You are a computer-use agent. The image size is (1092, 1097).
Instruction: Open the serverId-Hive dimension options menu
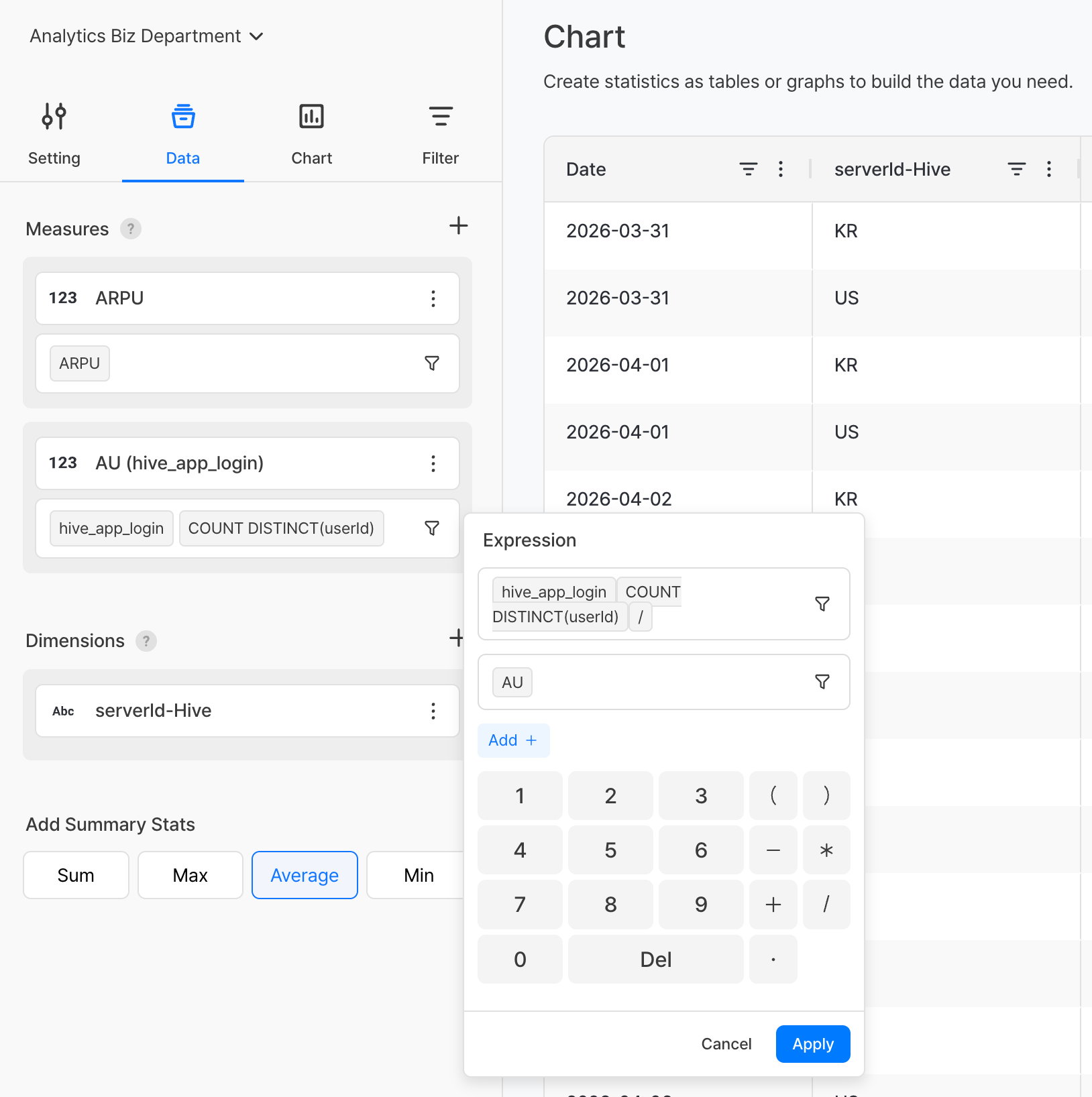click(x=433, y=711)
